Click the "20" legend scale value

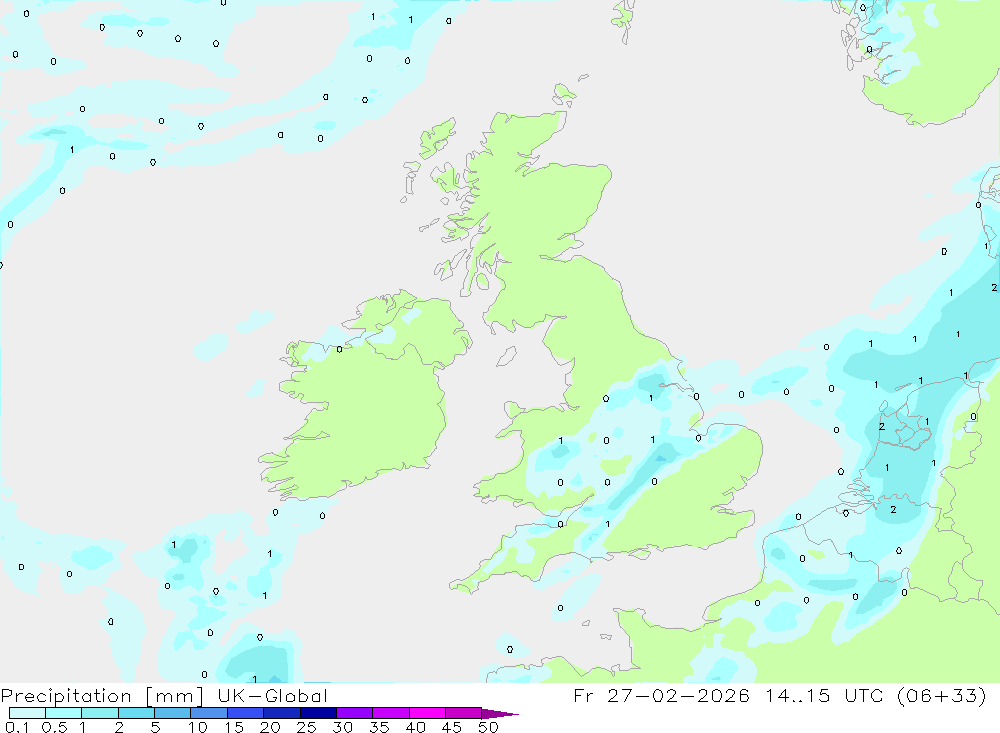click(x=270, y=727)
